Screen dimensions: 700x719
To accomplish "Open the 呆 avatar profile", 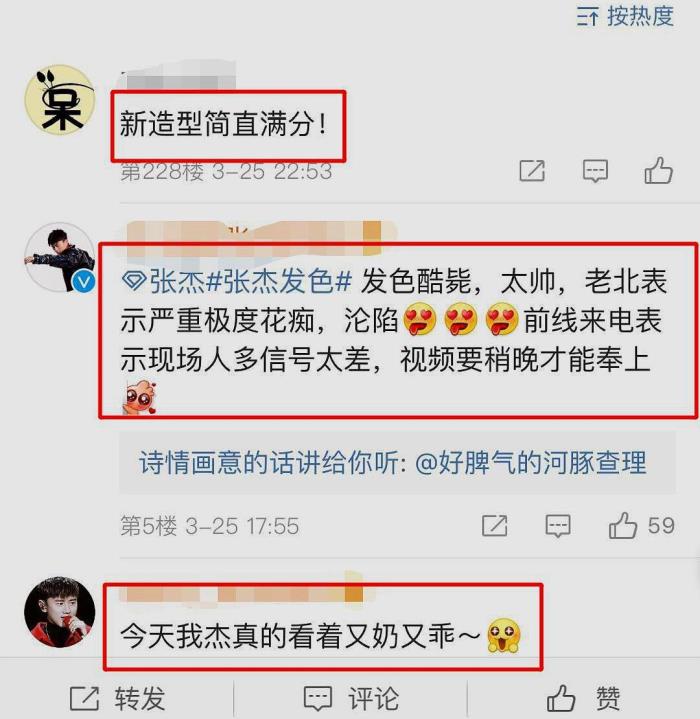I will click(59, 100).
